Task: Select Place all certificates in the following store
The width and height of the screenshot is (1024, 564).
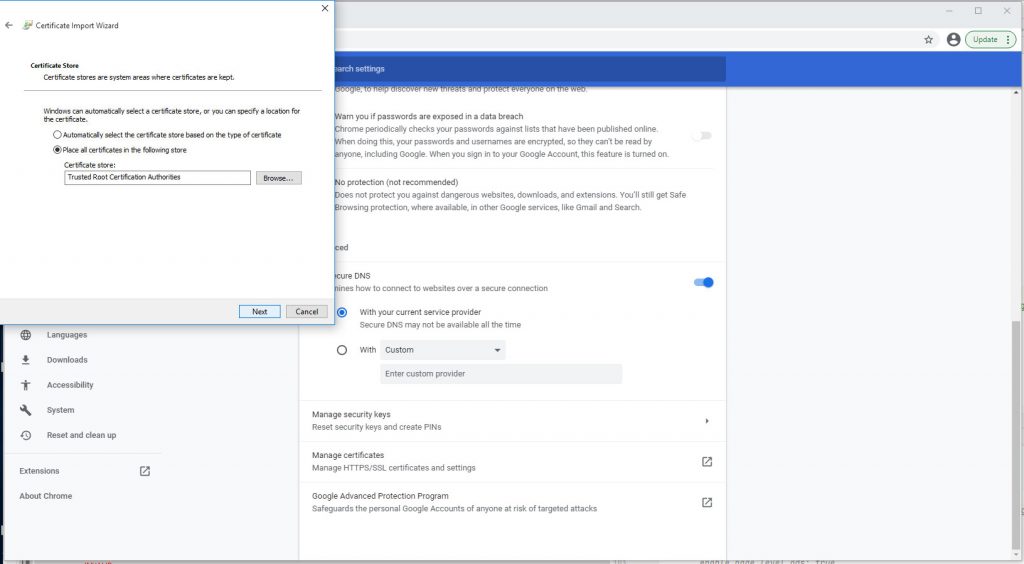Action: point(57,149)
